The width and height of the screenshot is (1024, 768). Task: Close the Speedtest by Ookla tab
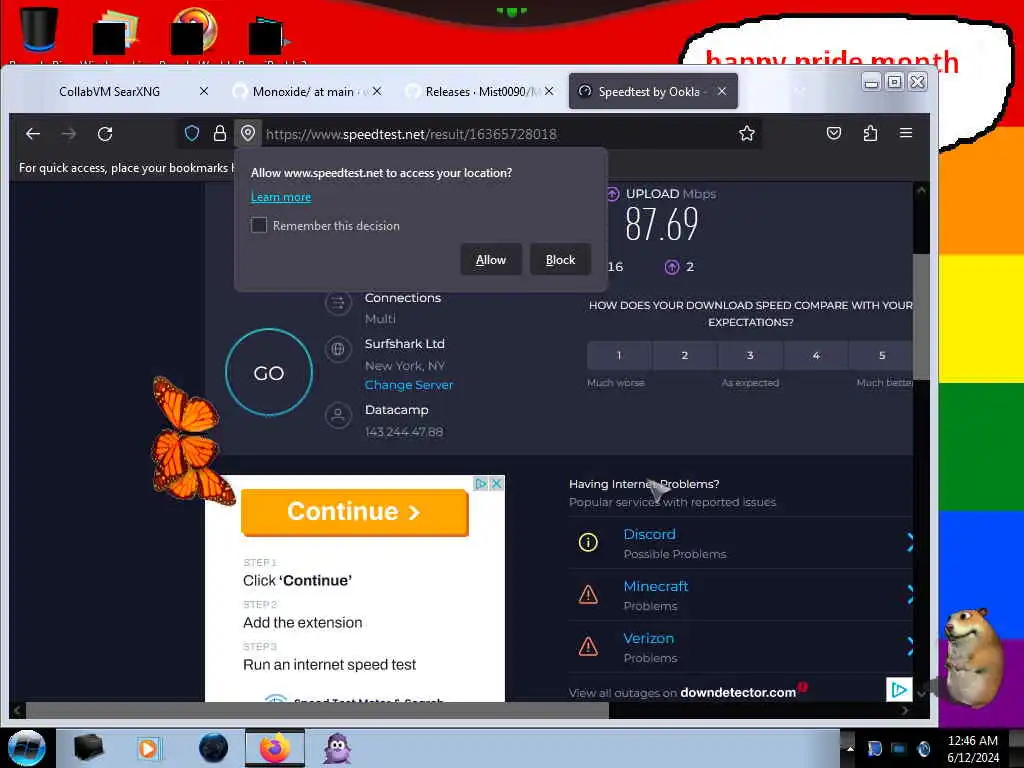722,91
